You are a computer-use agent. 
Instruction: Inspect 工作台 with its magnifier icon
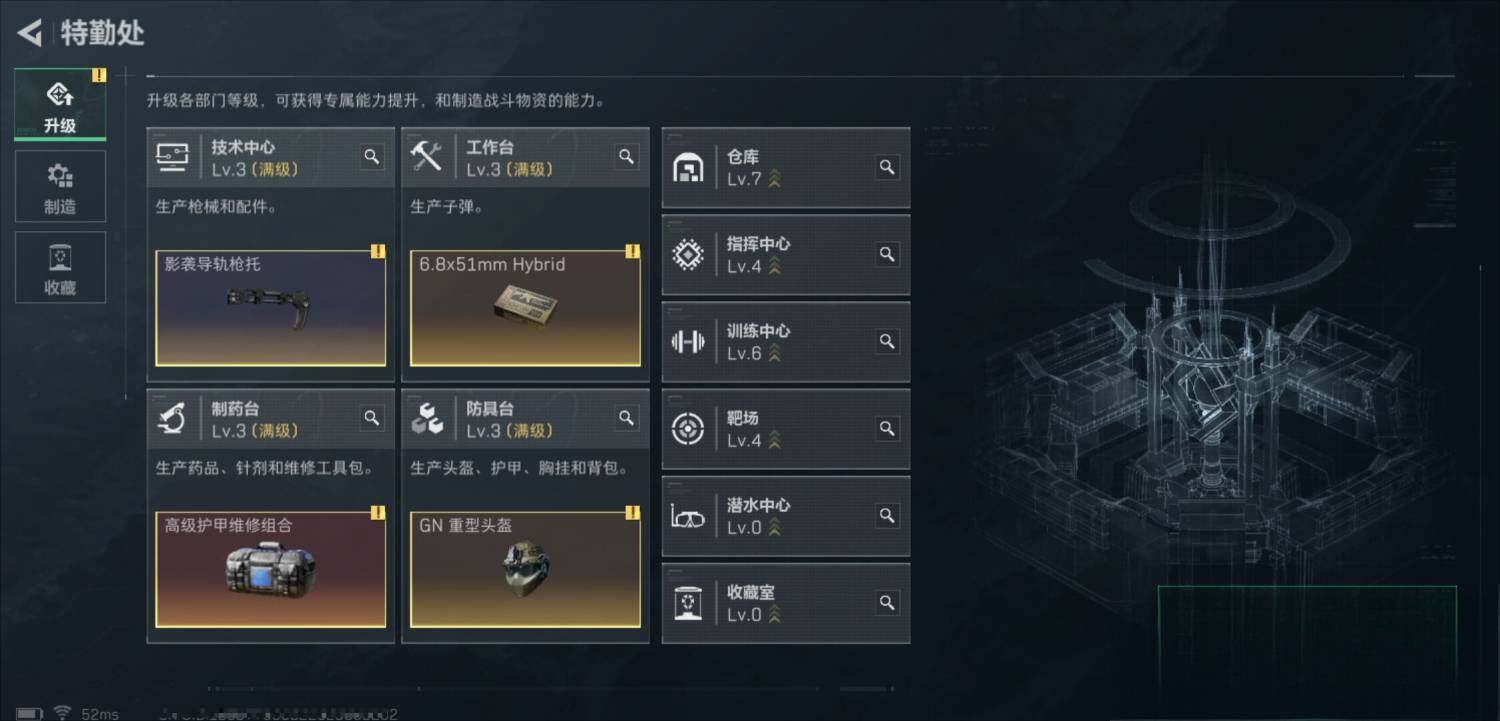(627, 157)
